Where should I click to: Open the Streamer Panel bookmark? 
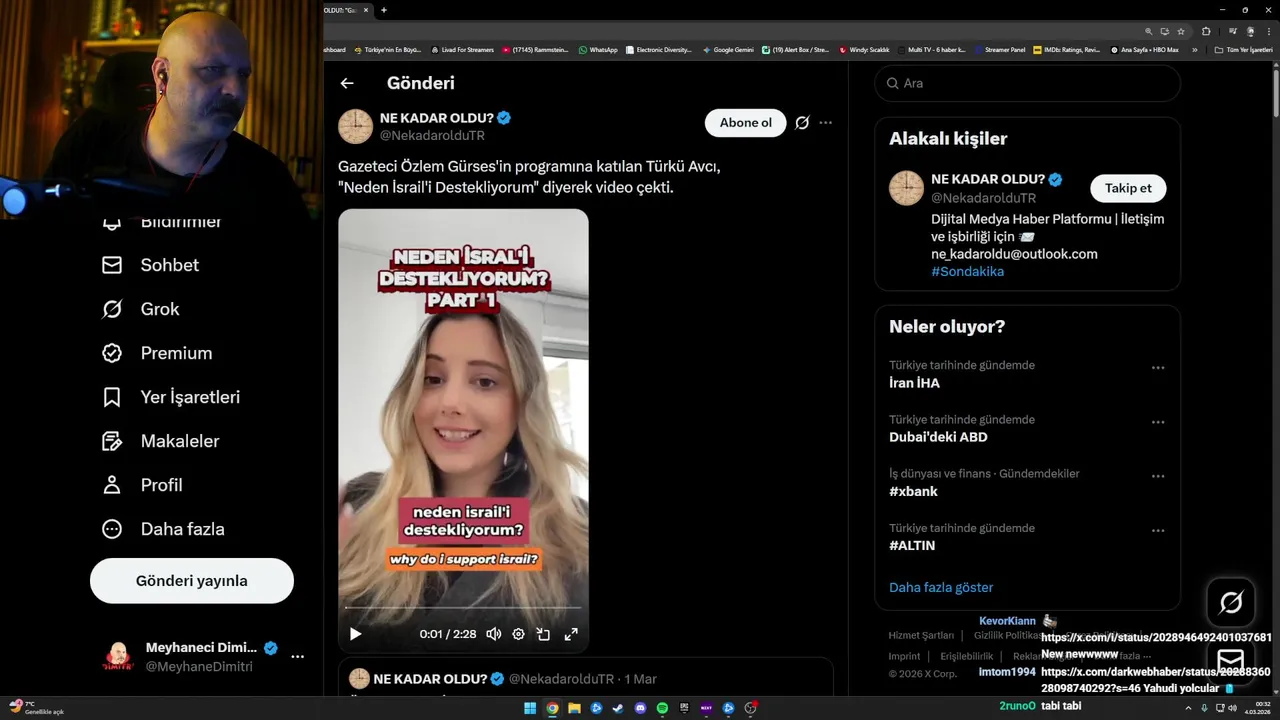pos(999,49)
